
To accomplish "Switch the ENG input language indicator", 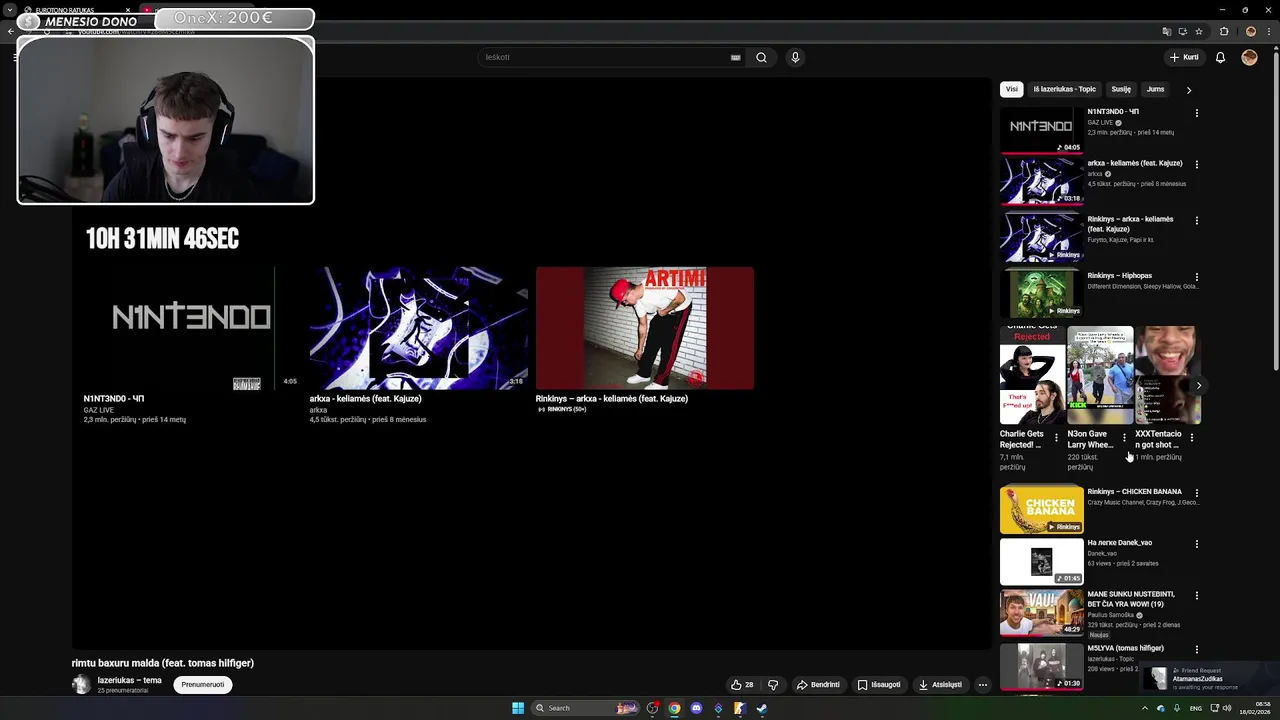I will pyautogui.click(x=1196, y=708).
